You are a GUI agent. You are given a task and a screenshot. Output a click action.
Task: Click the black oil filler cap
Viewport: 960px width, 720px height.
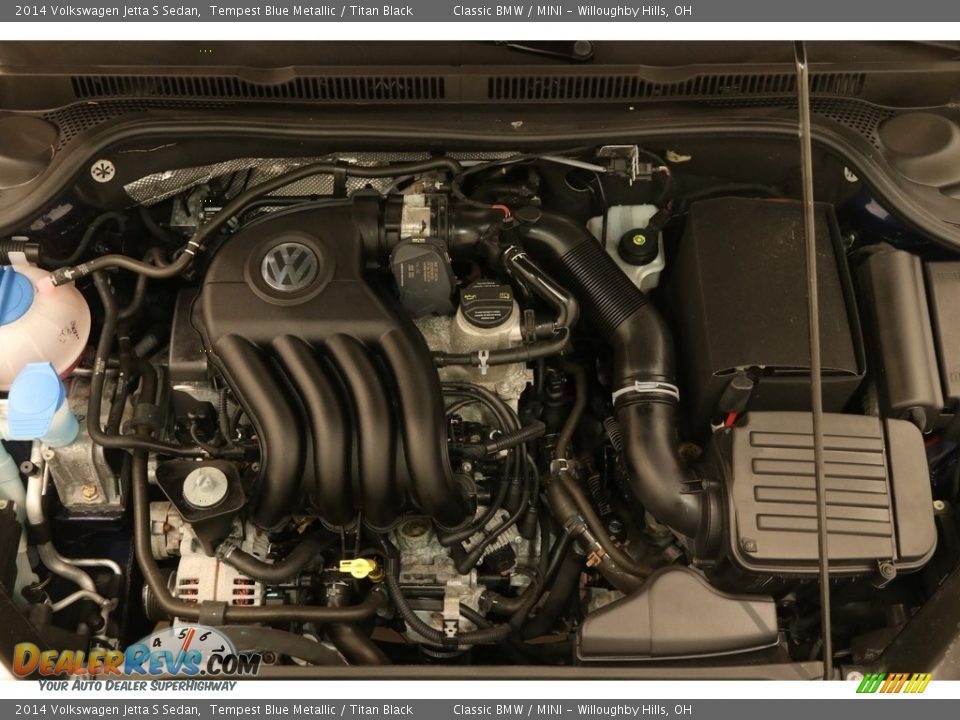tap(487, 304)
